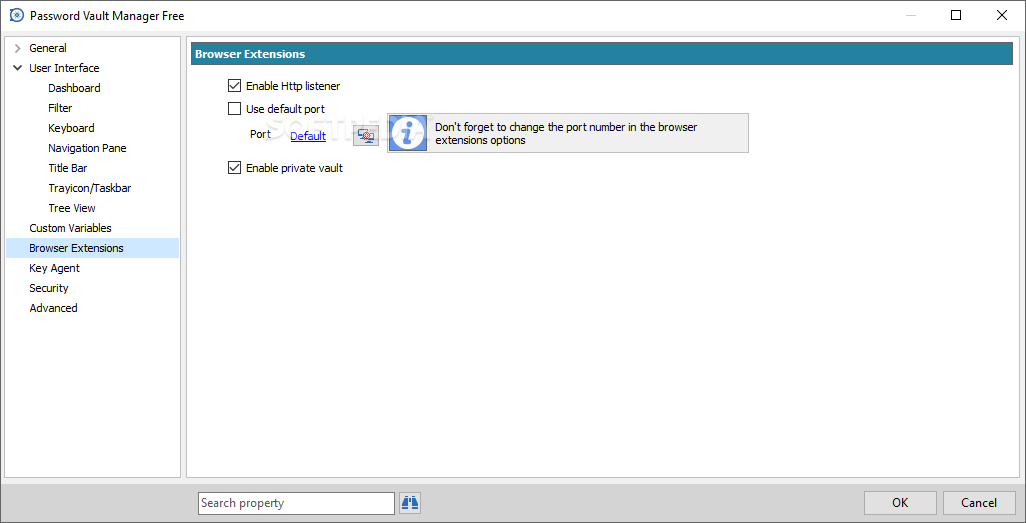Click the Default port link
This screenshot has width=1026, height=523.
(308, 135)
